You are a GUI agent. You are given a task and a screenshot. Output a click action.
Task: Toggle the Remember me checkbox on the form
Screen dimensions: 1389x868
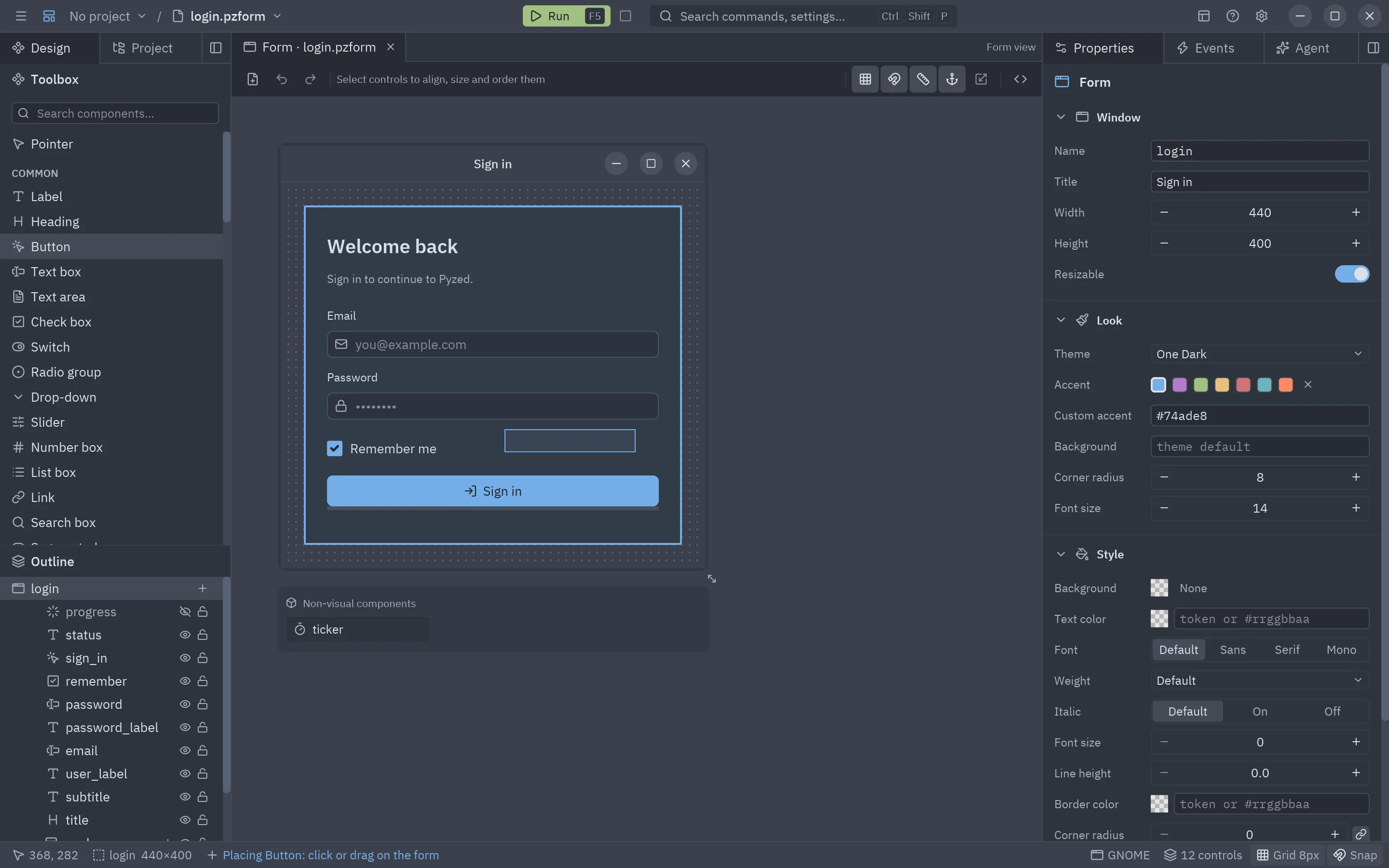(335, 448)
